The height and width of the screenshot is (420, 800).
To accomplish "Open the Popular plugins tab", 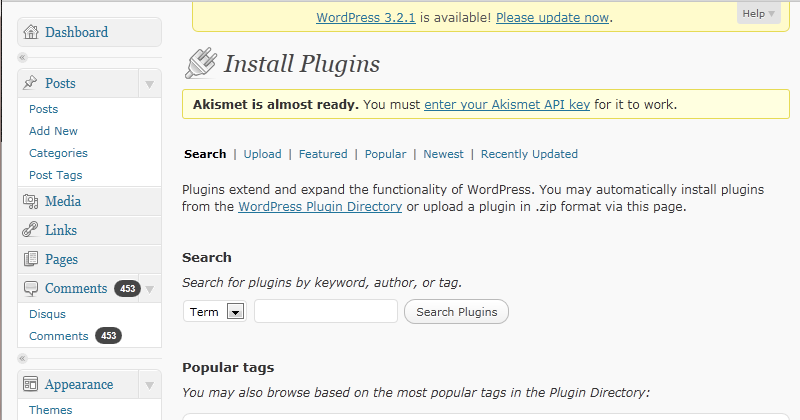I will point(385,154).
